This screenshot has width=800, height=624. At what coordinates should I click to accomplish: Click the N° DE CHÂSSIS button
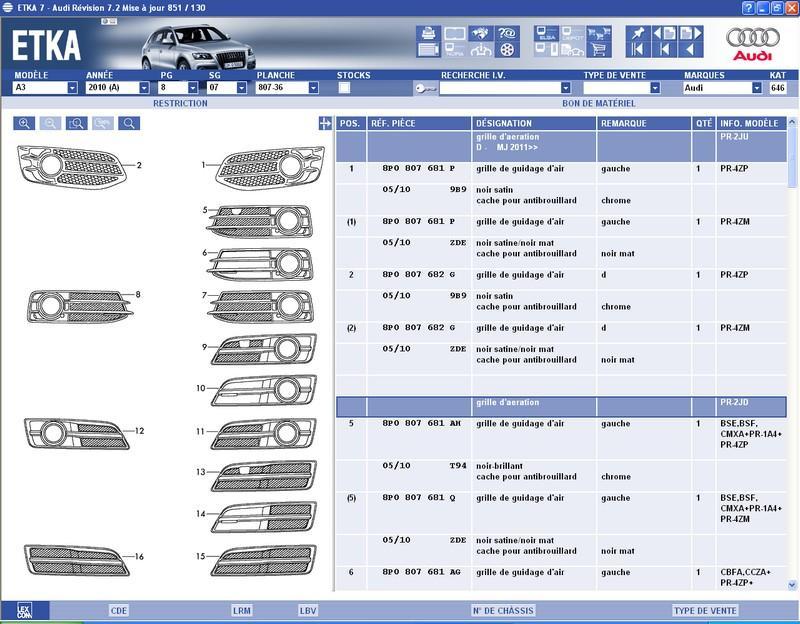[503, 610]
